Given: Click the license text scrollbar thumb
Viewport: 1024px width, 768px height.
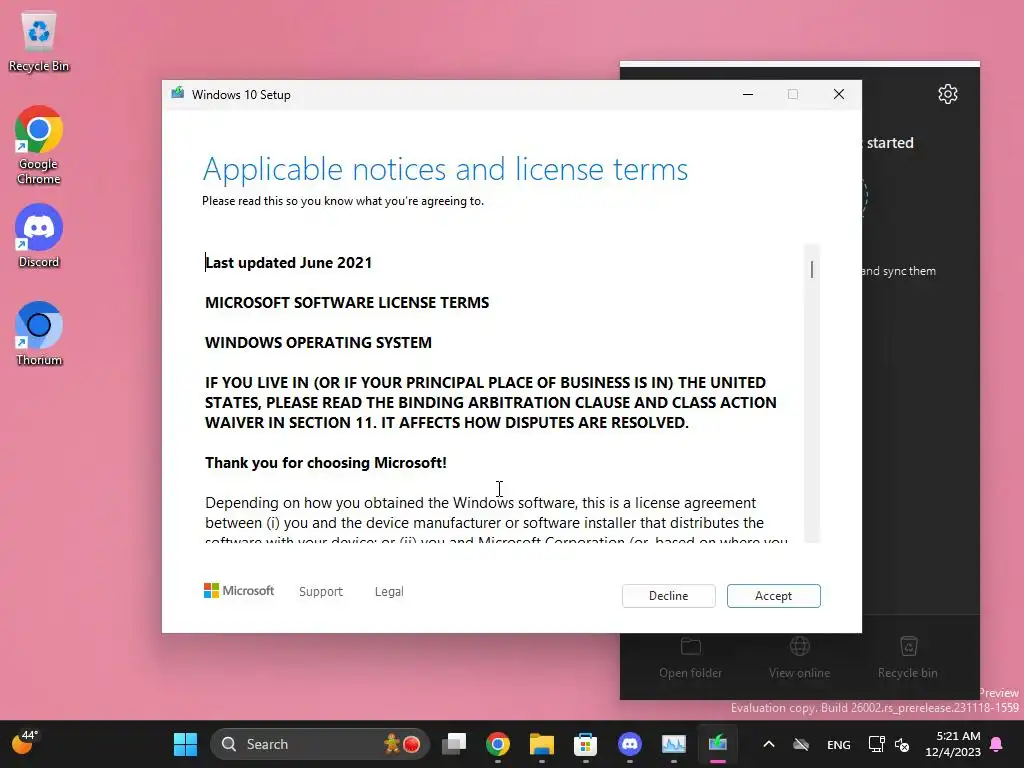Looking at the screenshot, I should (812, 269).
